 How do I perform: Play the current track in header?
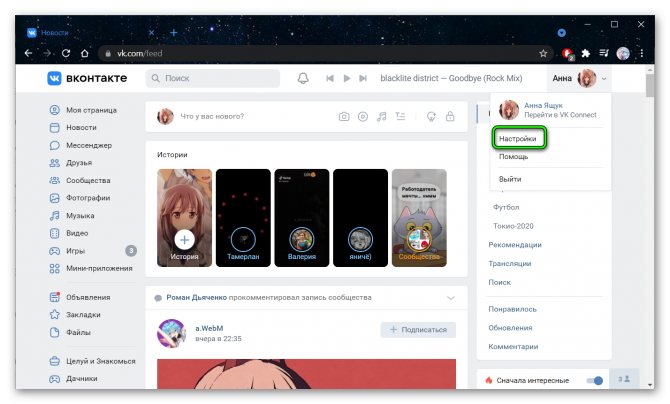click(347, 78)
